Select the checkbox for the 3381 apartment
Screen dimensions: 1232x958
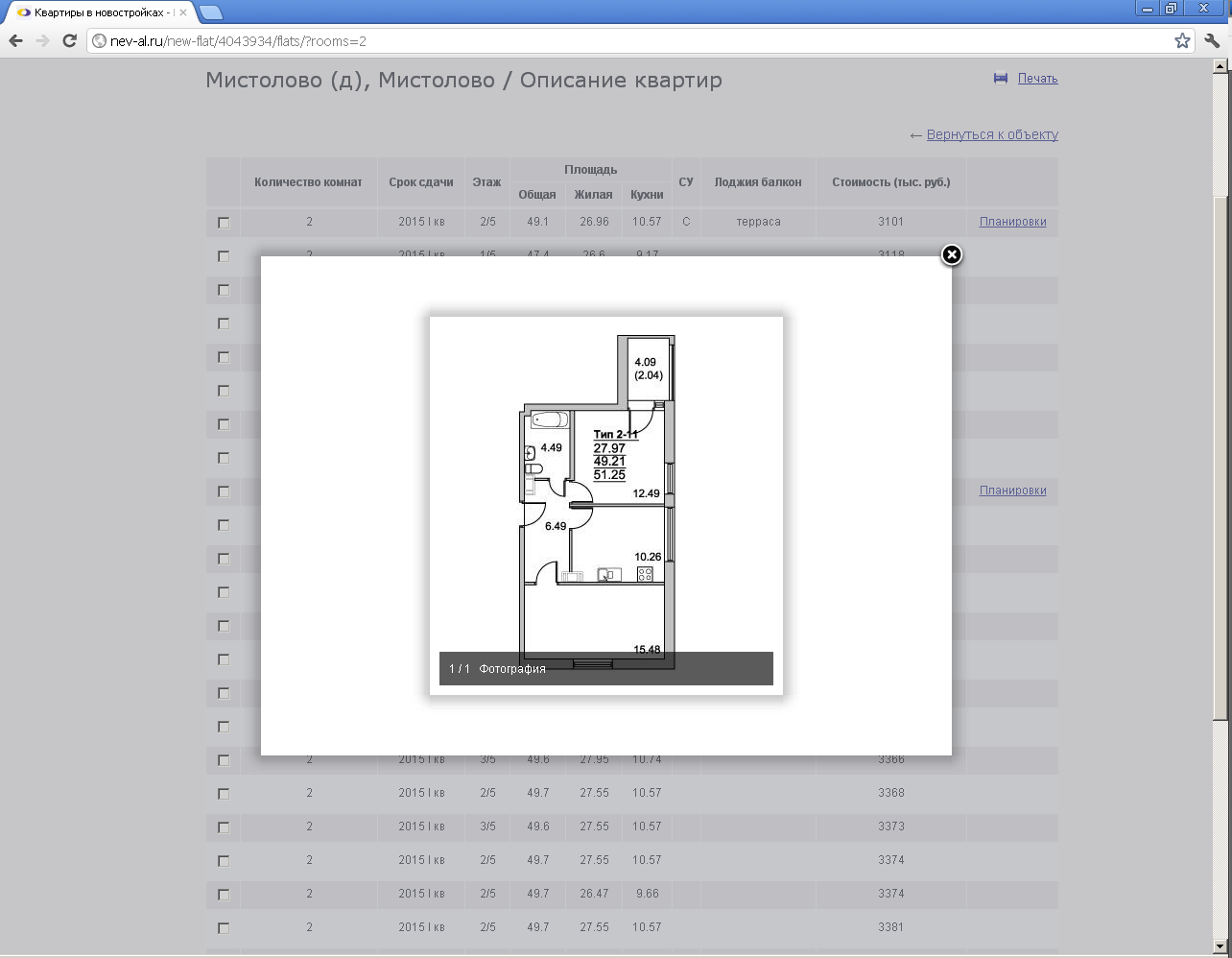point(224,928)
